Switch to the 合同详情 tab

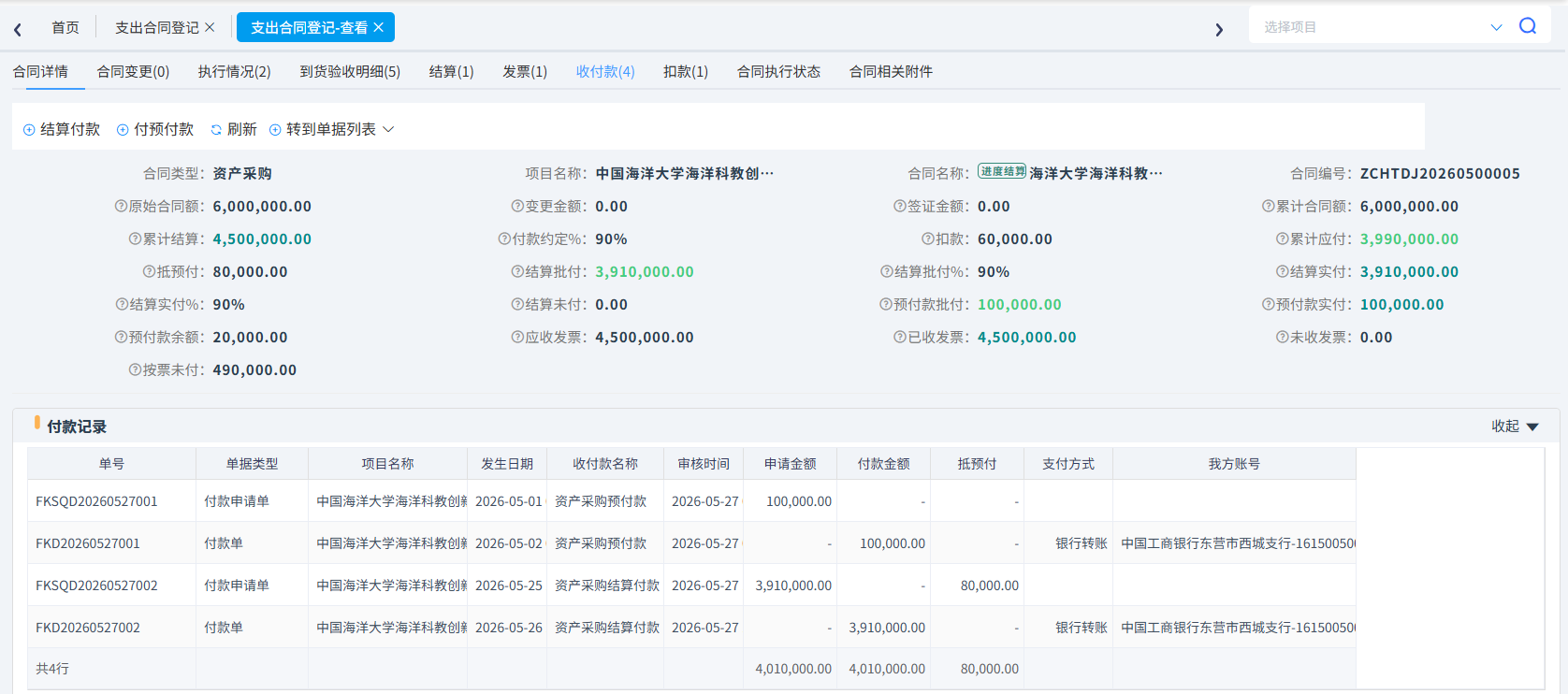pyautogui.click(x=40, y=71)
